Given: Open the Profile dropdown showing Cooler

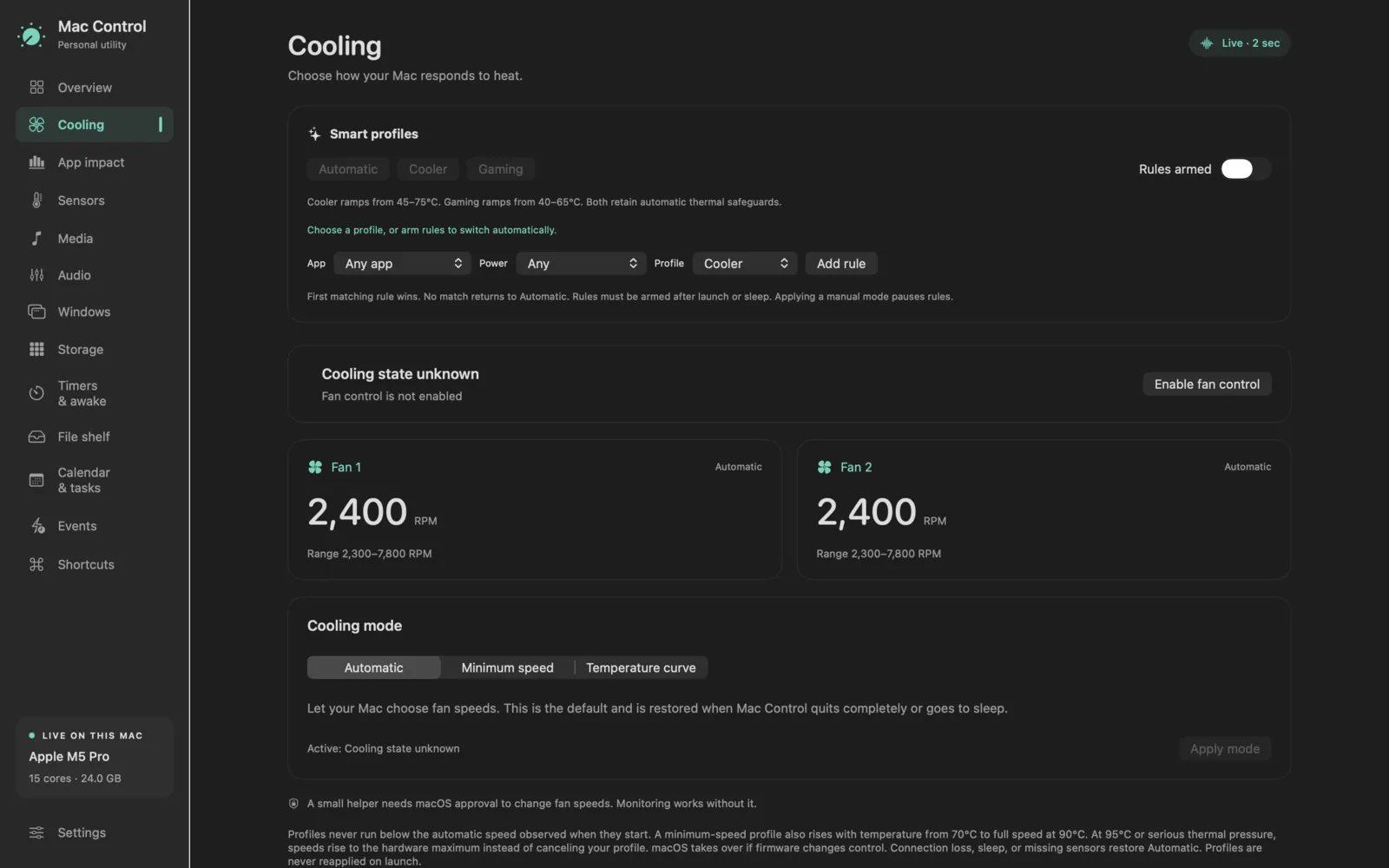Looking at the screenshot, I should (x=745, y=263).
